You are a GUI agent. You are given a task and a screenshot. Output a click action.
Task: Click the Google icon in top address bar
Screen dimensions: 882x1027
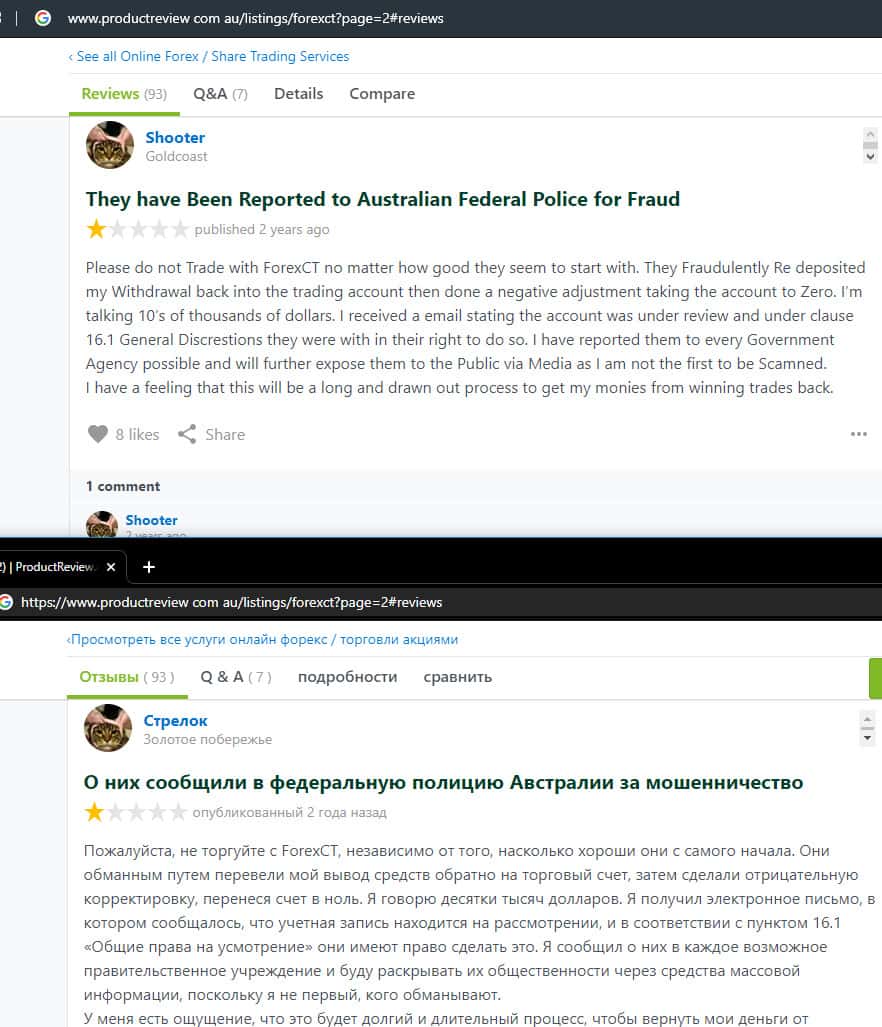point(43,18)
